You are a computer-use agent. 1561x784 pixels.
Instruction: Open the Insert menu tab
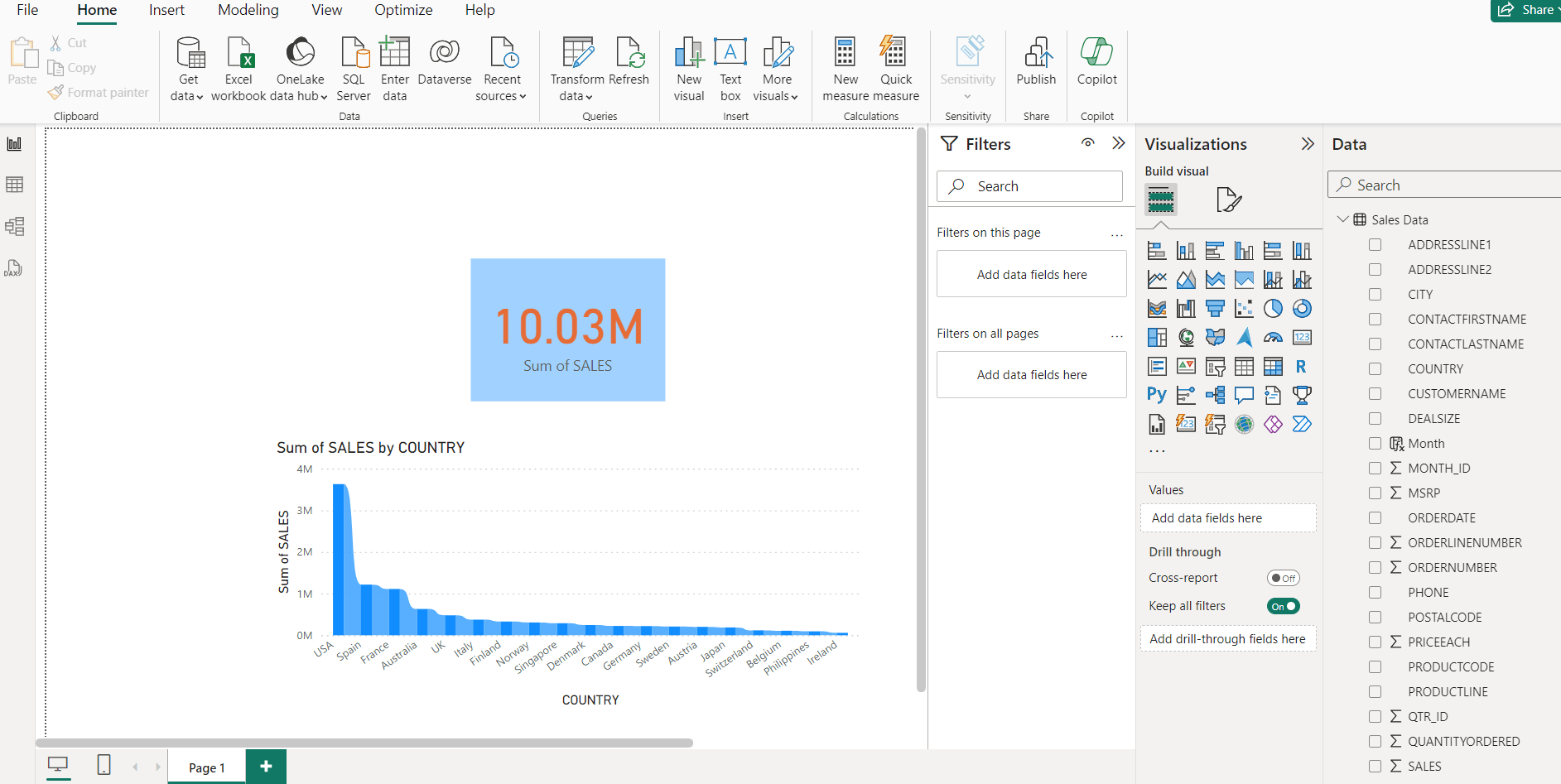coord(166,10)
